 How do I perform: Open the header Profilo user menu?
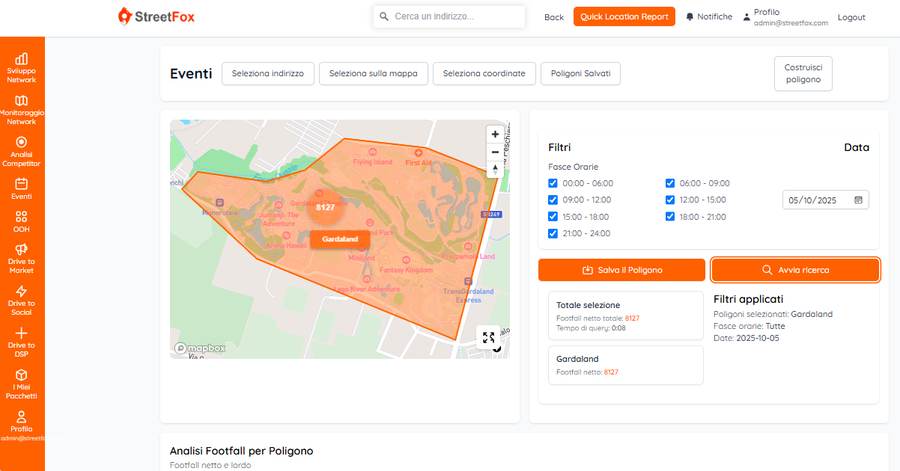[785, 17]
